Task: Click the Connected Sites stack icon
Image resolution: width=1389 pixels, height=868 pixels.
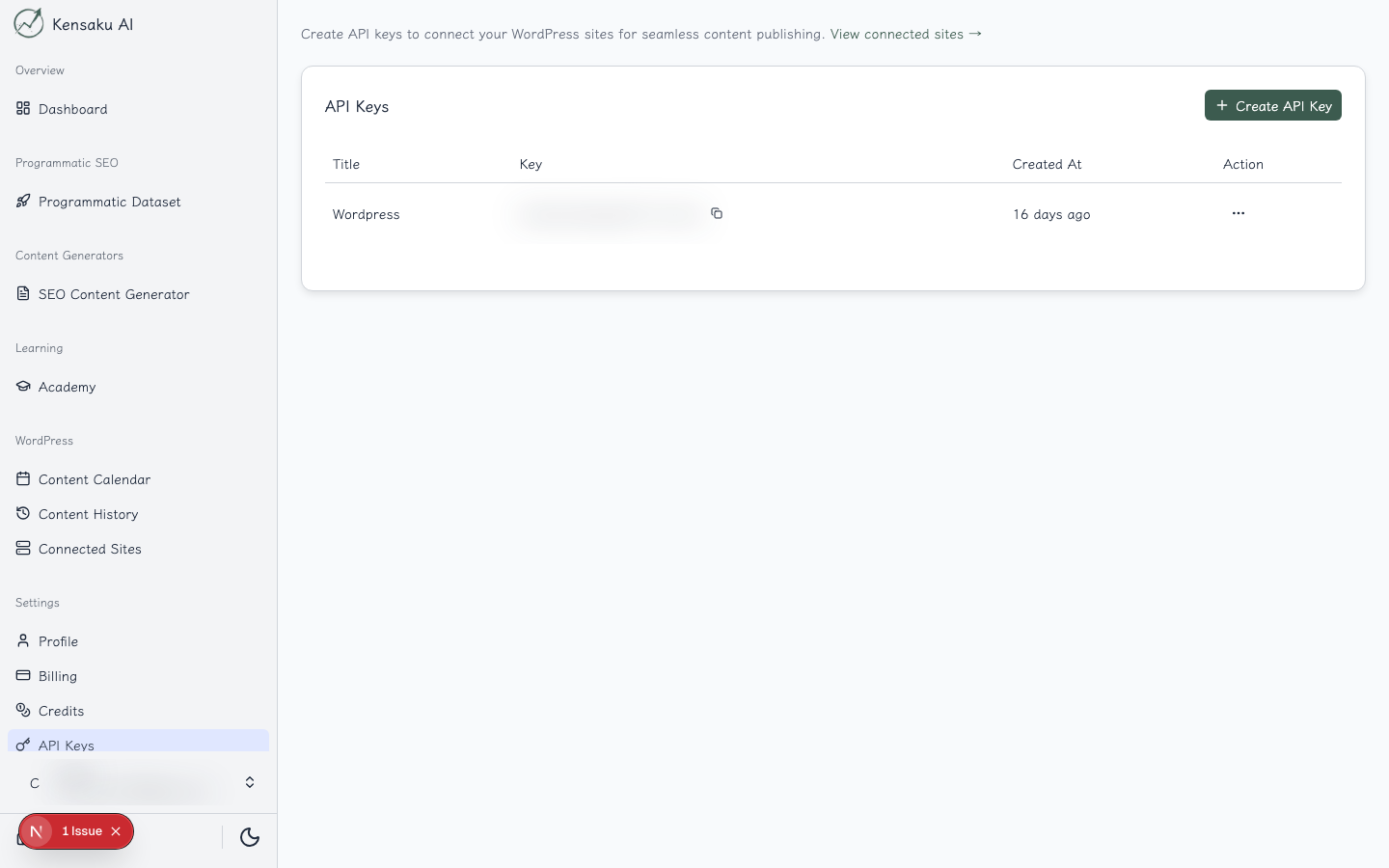Action: 23,548
